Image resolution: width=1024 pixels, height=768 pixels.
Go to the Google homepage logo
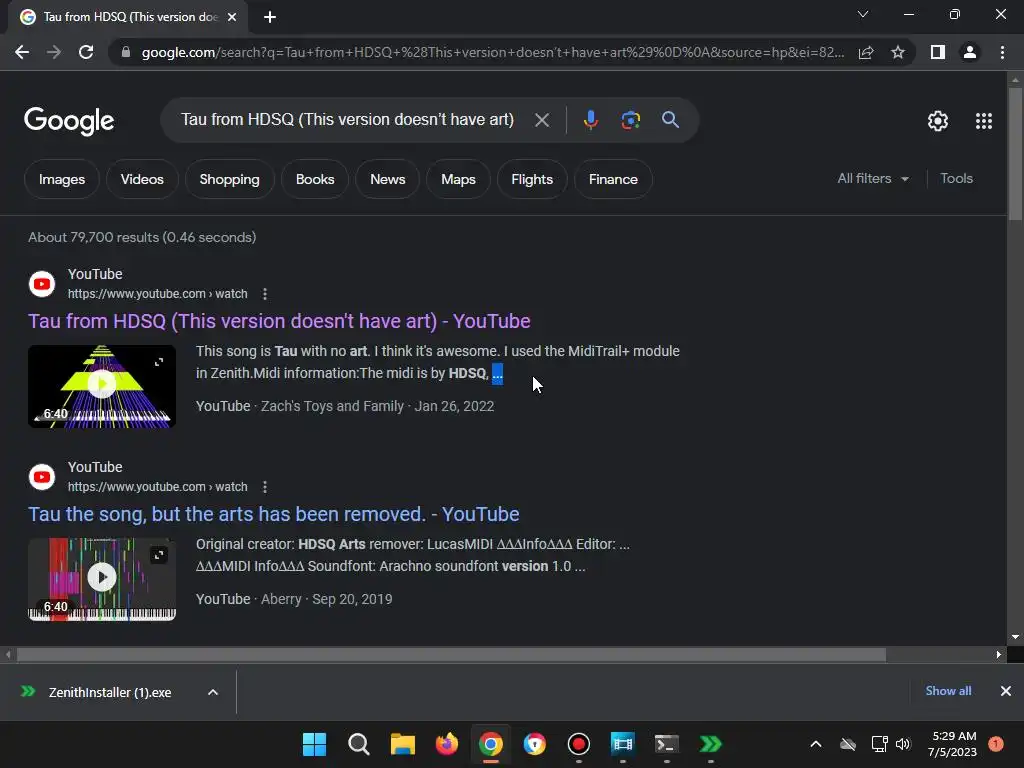(x=69, y=121)
